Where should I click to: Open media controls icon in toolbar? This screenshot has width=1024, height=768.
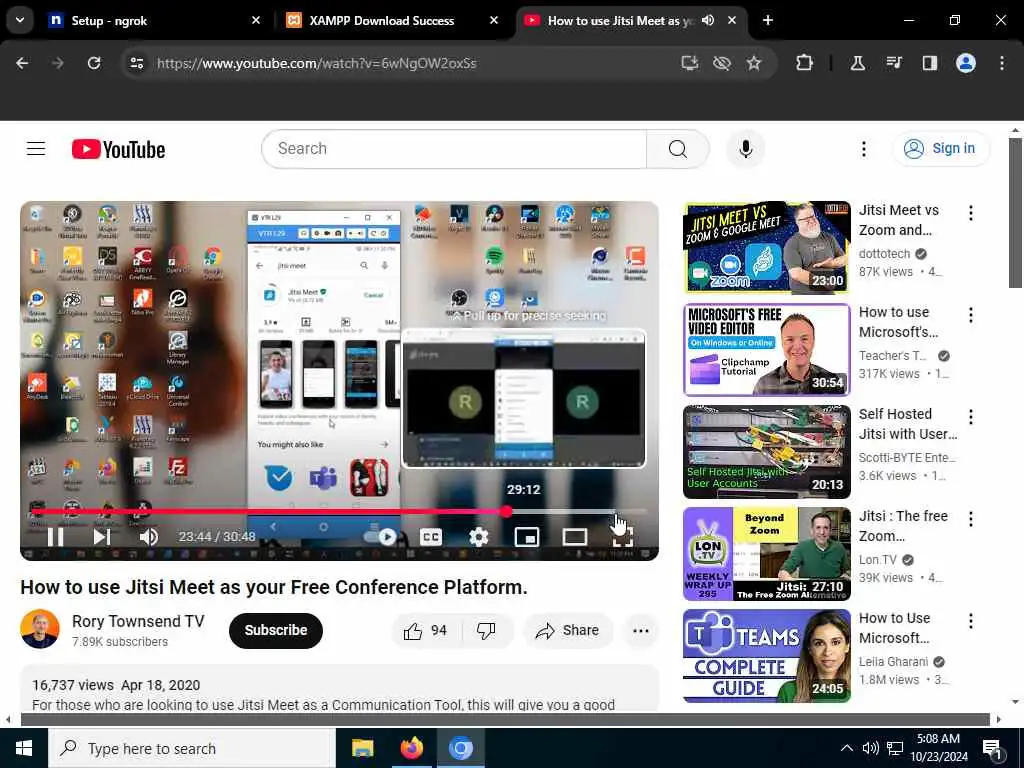pos(894,63)
